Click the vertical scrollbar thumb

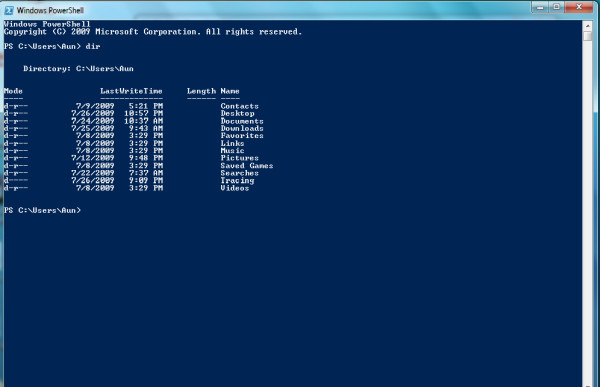[x=587, y=36]
